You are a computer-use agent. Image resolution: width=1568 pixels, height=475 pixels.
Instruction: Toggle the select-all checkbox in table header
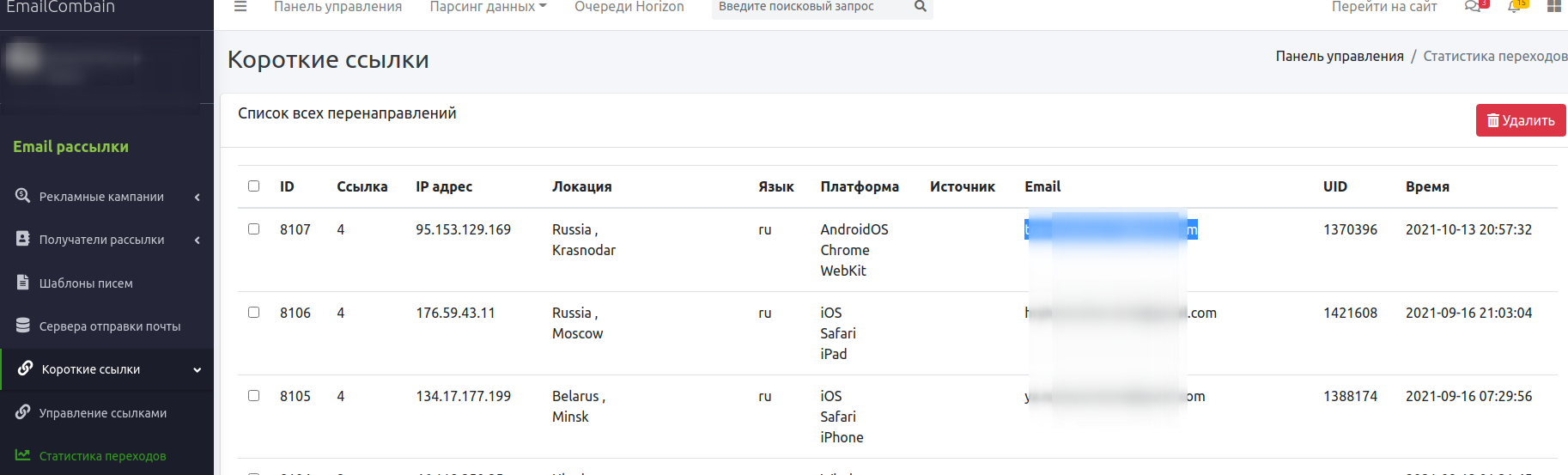click(253, 186)
